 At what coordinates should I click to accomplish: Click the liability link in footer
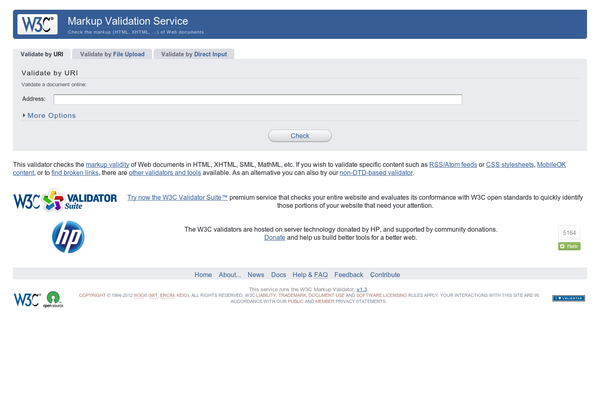coord(266,295)
